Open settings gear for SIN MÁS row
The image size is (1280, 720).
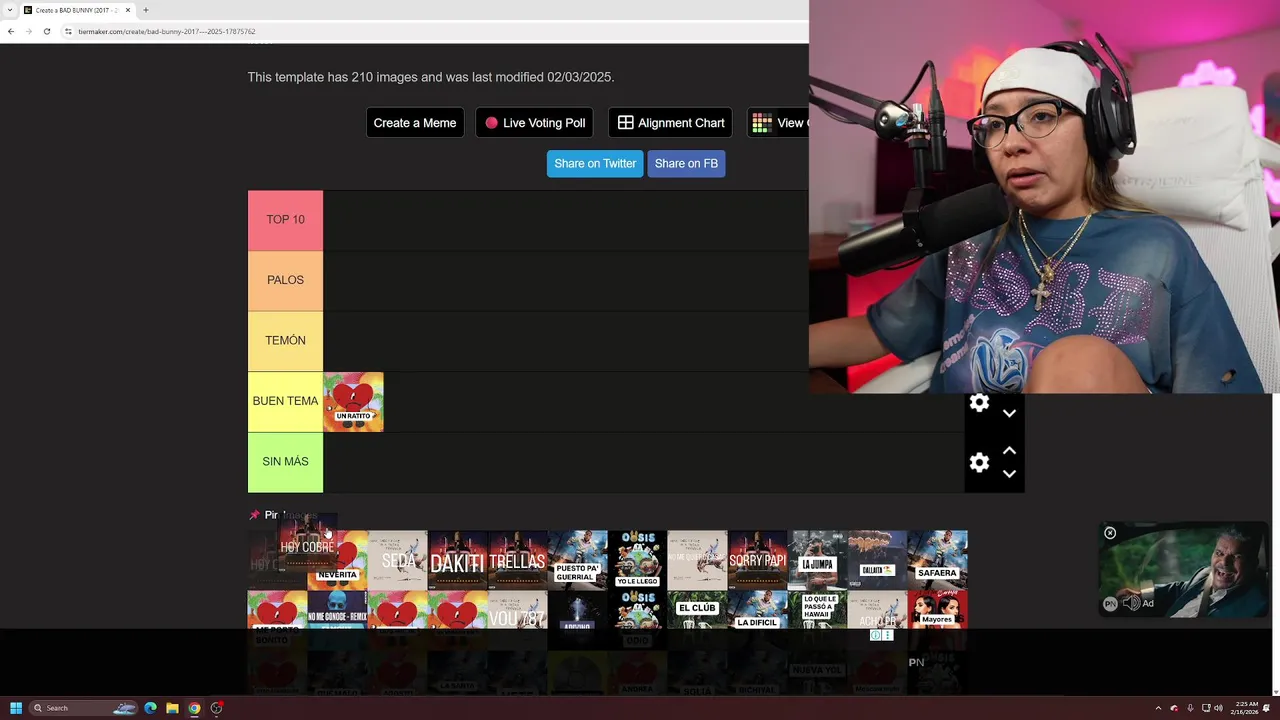979,462
